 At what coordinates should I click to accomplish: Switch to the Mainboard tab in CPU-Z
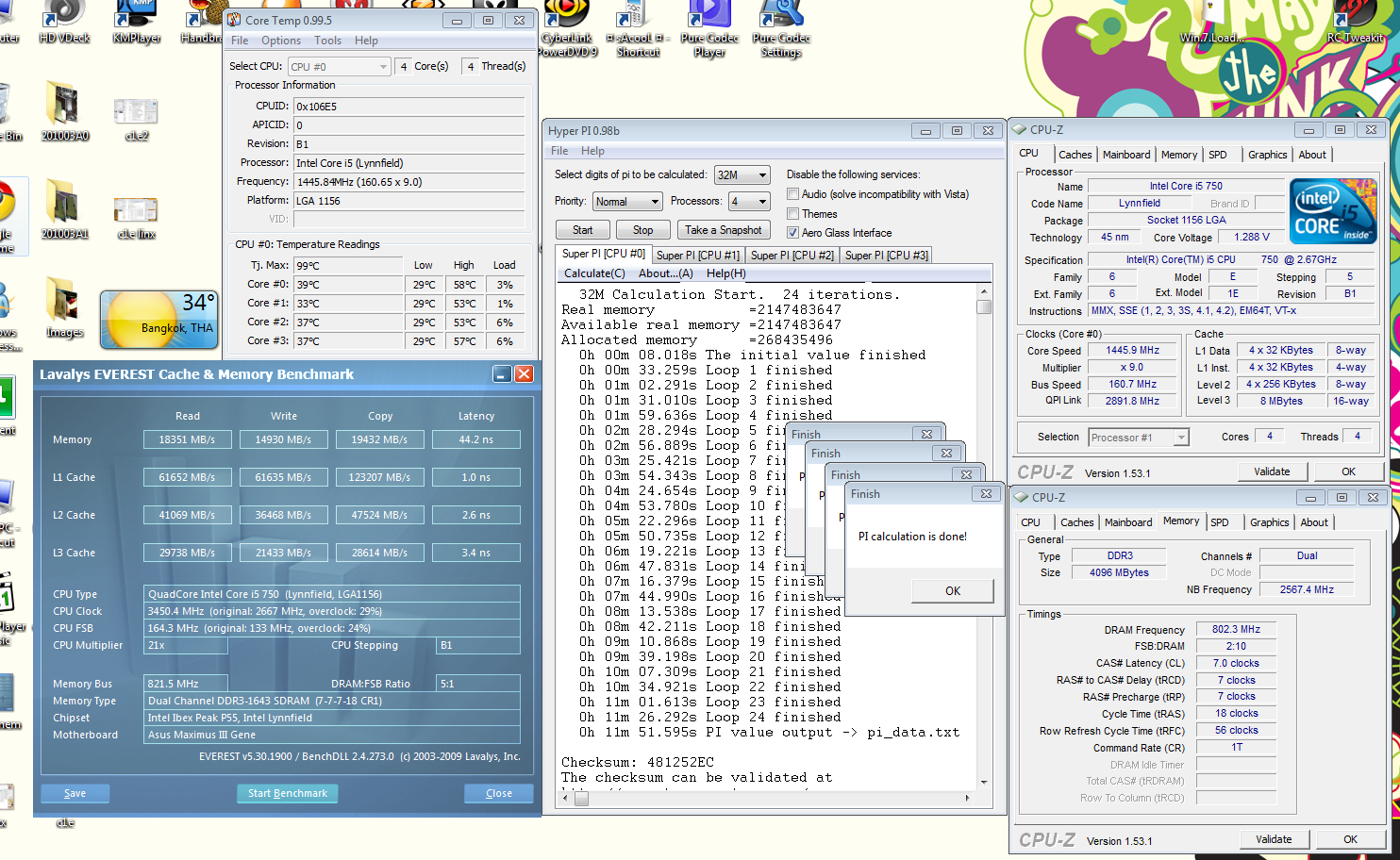pyautogui.click(x=1125, y=155)
